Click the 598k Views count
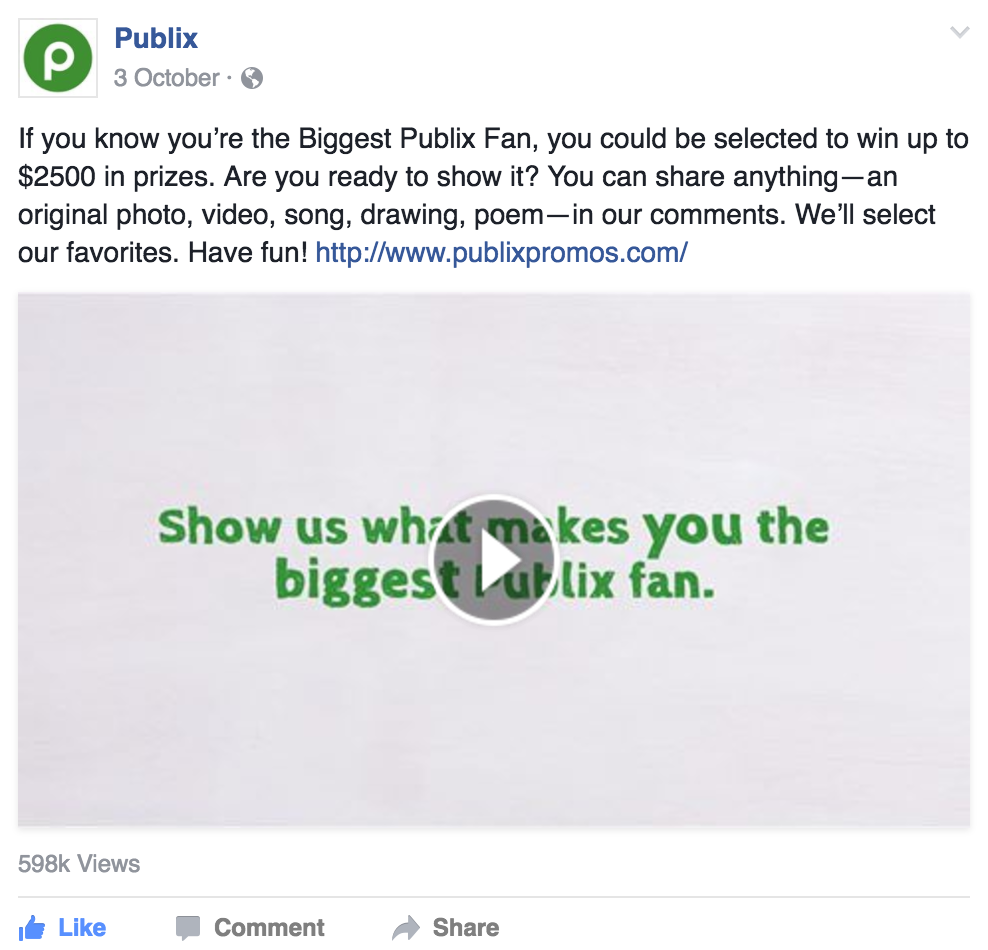The image size is (988, 950). [x=79, y=864]
